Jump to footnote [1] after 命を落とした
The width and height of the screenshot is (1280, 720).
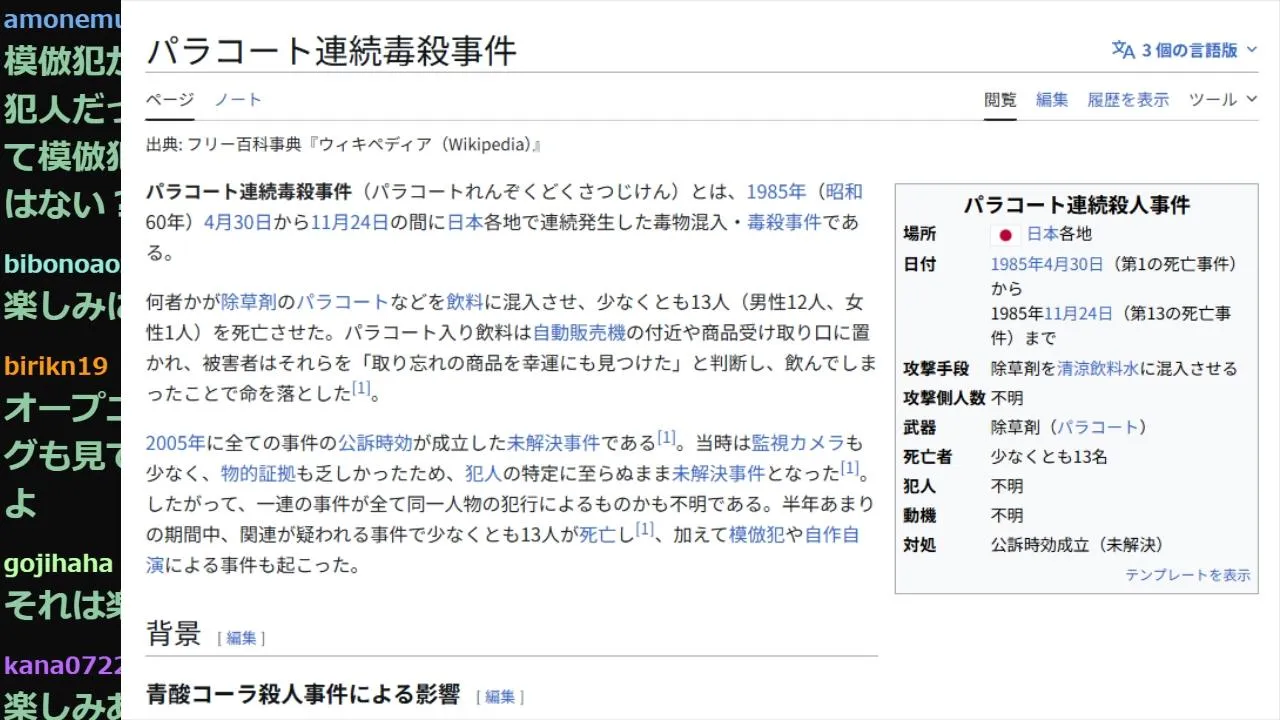coord(361,388)
